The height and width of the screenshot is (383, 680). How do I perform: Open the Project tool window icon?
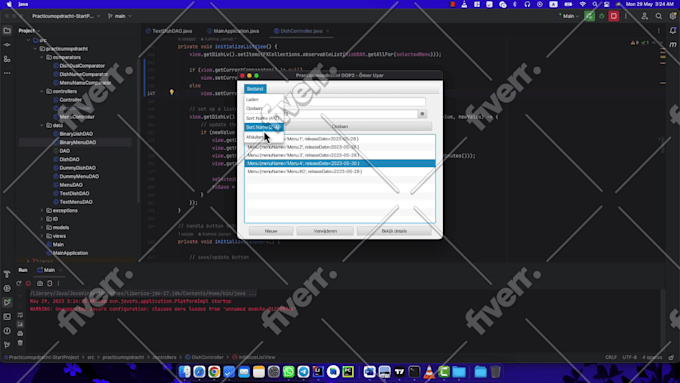[7, 31]
